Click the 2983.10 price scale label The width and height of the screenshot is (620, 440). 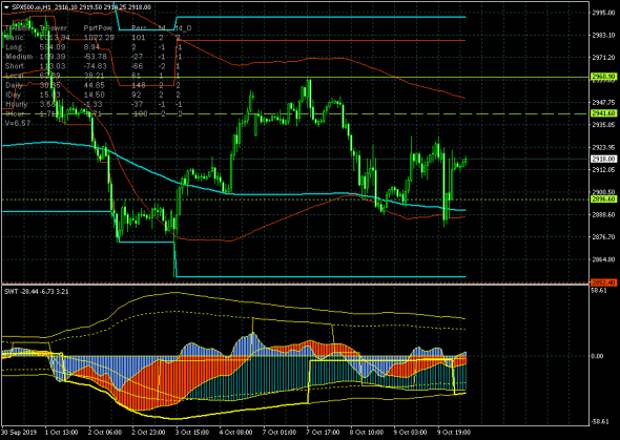(x=604, y=35)
